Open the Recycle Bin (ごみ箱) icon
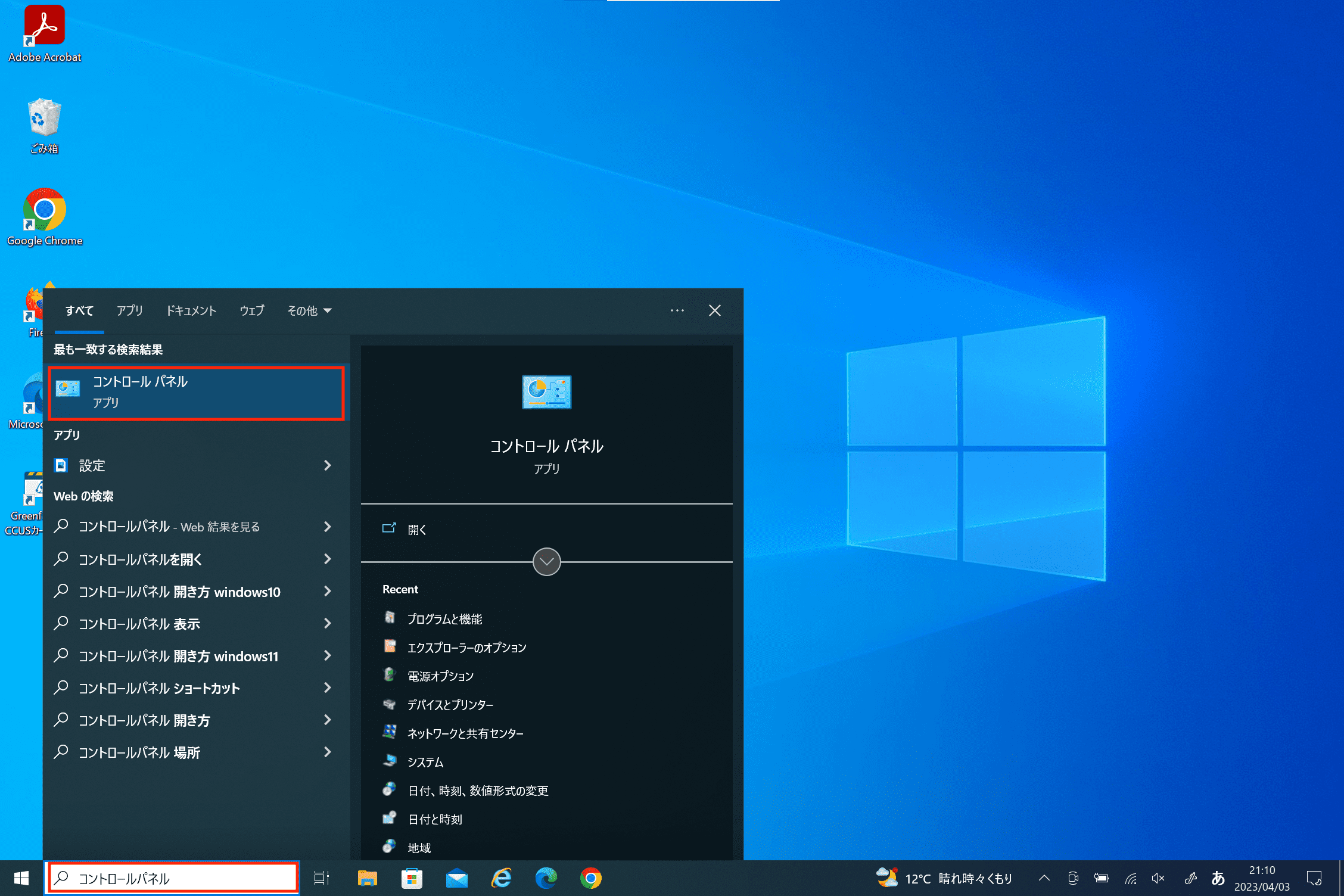The image size is (1344, 896). pyautogui.click(x=44, y=125)
